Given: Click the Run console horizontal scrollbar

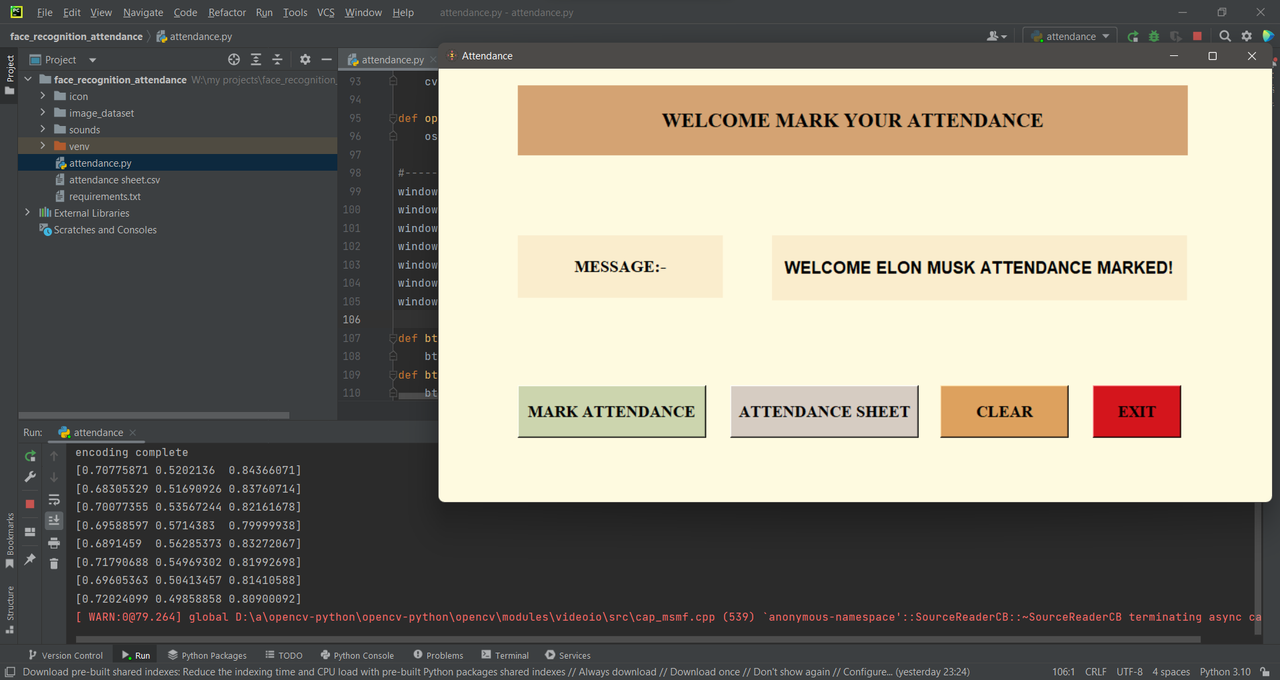Looking at the screenshot, I should point(638,638).
